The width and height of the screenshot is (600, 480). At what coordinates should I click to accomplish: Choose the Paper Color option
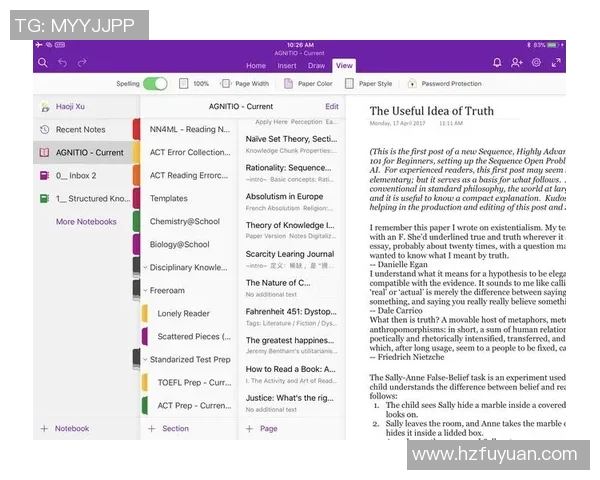(308, 84)
